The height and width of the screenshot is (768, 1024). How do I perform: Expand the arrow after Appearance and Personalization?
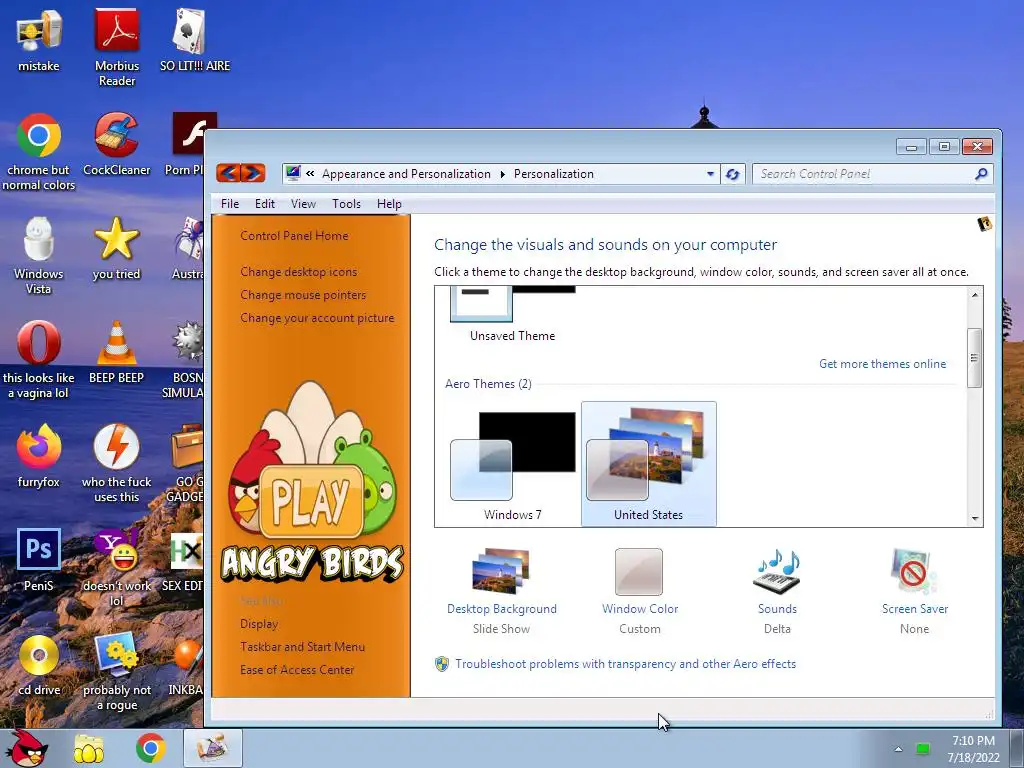(x=502, y=174)
